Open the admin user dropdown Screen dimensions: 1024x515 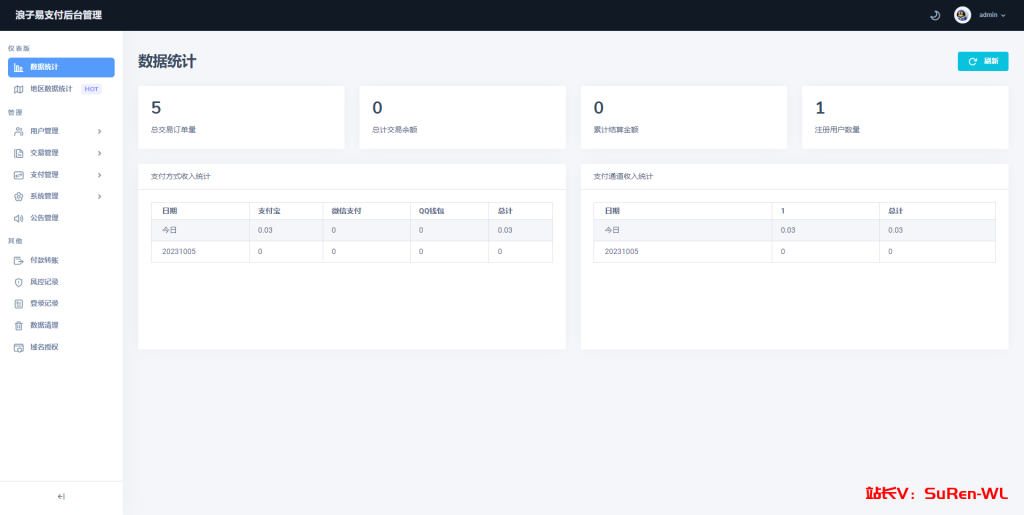[992, 15]
